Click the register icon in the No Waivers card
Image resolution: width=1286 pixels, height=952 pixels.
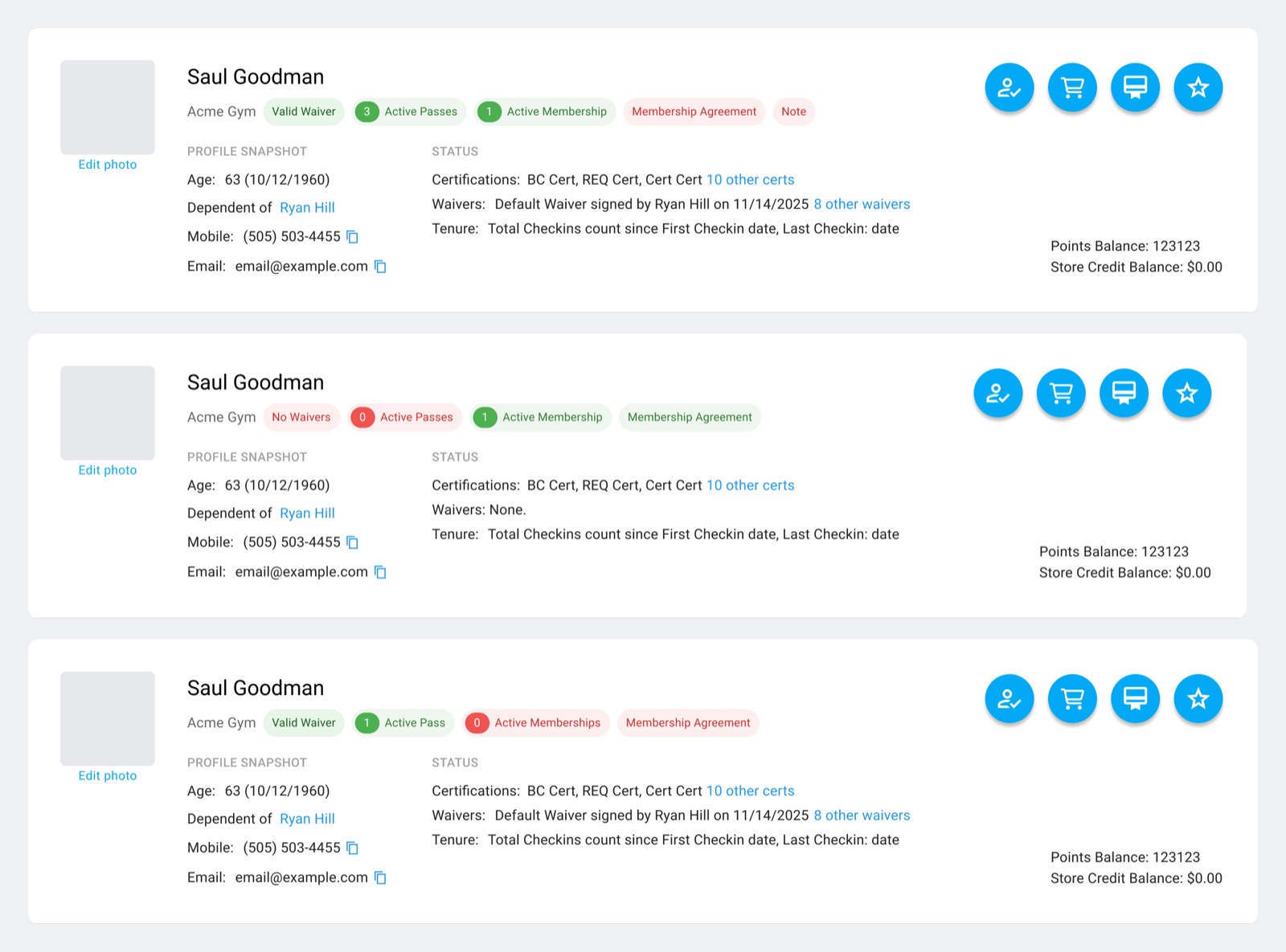click(1124, 393)
